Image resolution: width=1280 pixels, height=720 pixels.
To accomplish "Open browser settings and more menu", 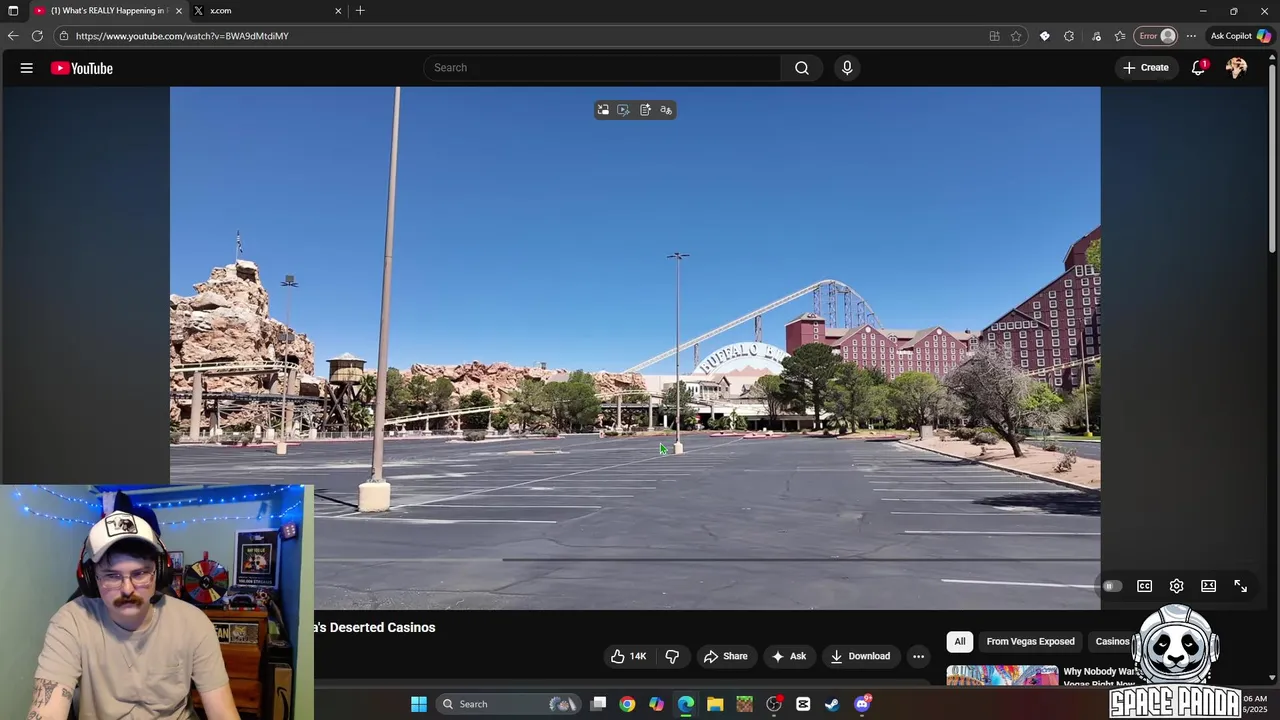I will click(1191, 36).
